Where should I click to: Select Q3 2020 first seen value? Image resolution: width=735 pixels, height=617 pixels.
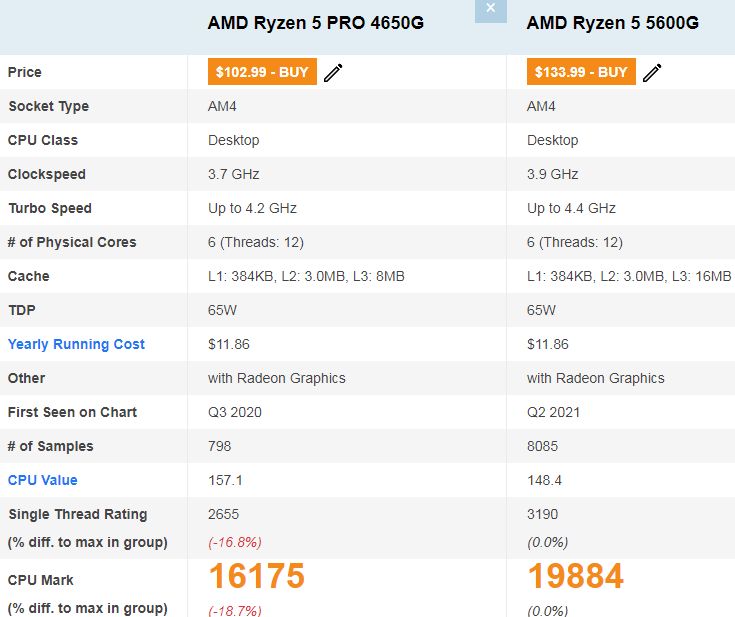pos(235,412)
